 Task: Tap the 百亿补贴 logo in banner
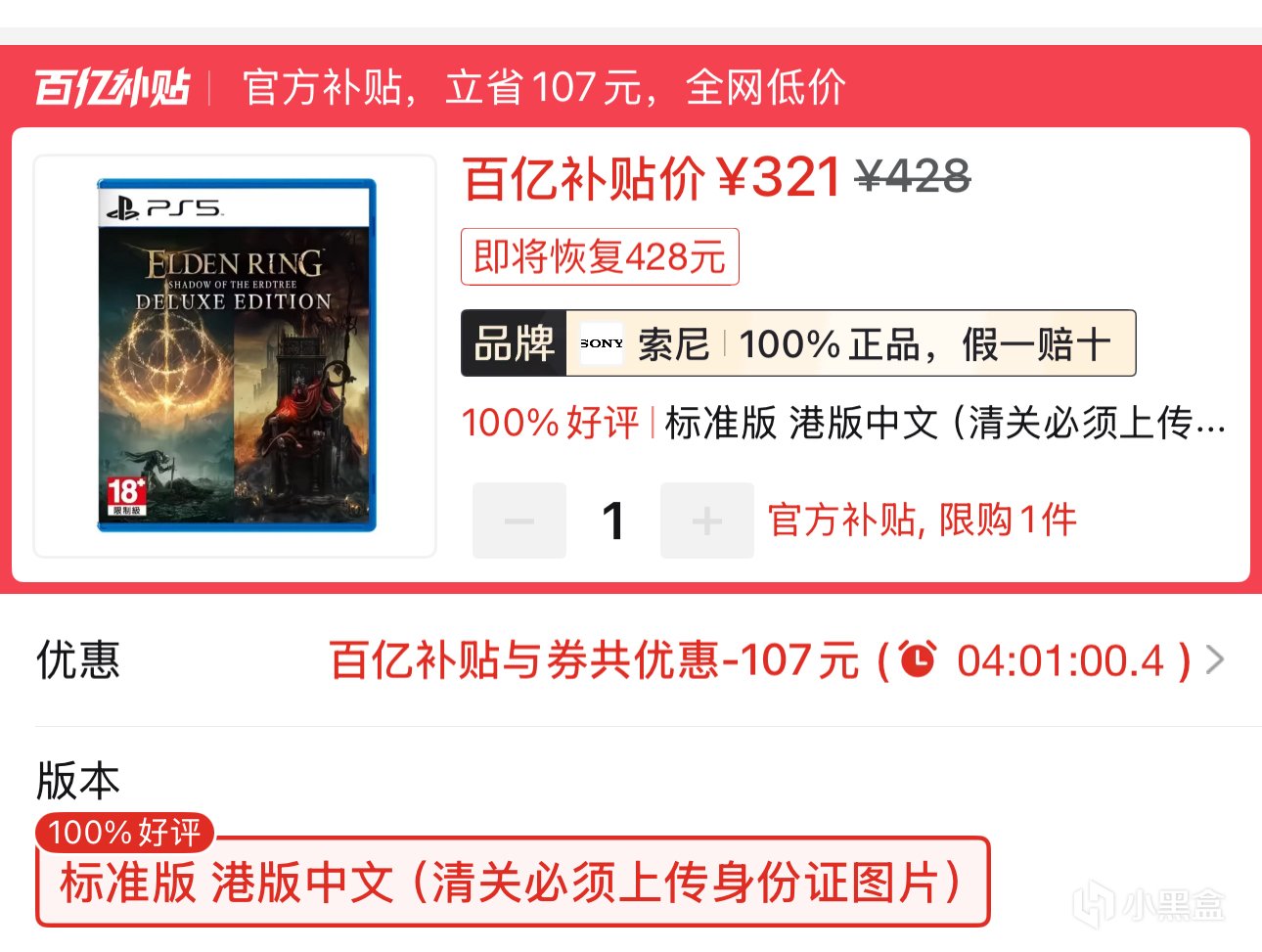click(x=112, y=87)
